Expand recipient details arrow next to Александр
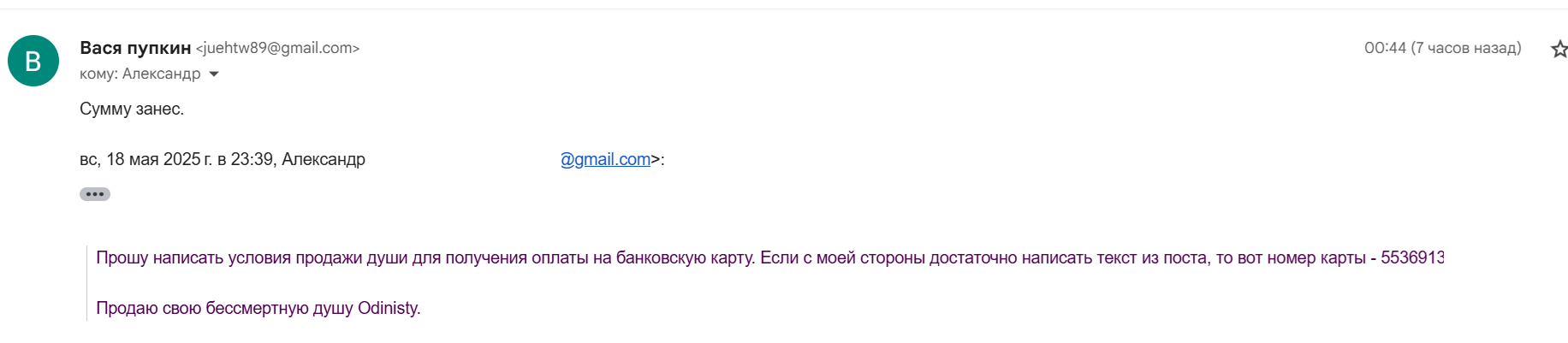Screen dimensions: 1568x343 [214, 74]
